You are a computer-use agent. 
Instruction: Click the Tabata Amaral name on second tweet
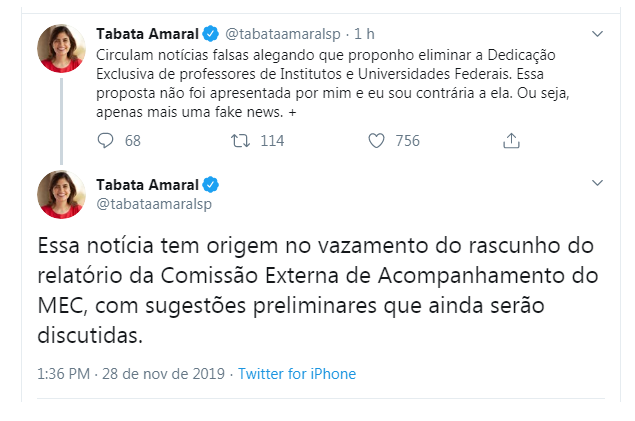pyautogui.click(x=147, y=184)
